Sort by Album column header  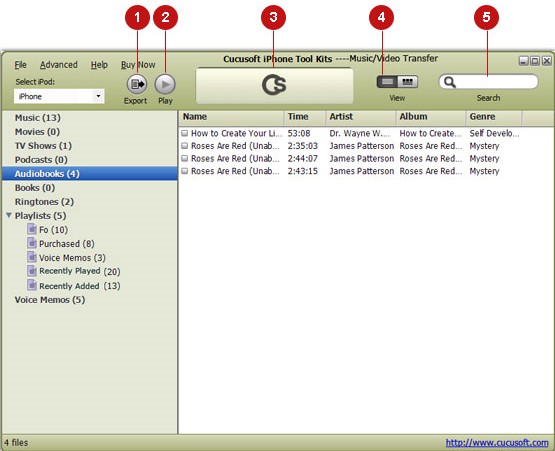[x=430, y=117]
